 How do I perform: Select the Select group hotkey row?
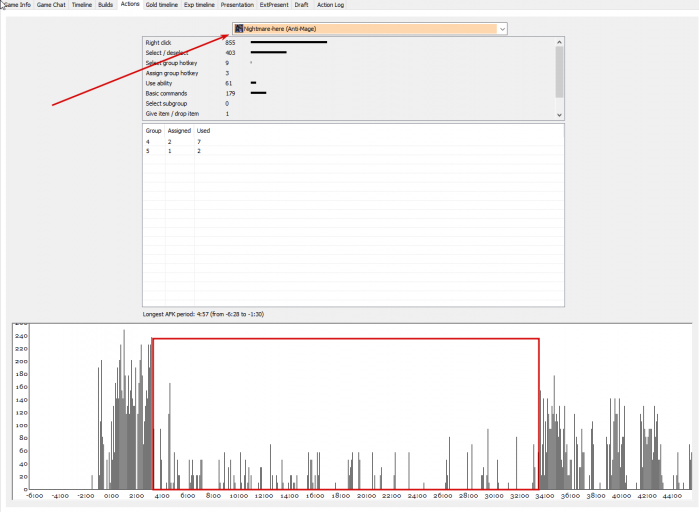click(349, 63)
